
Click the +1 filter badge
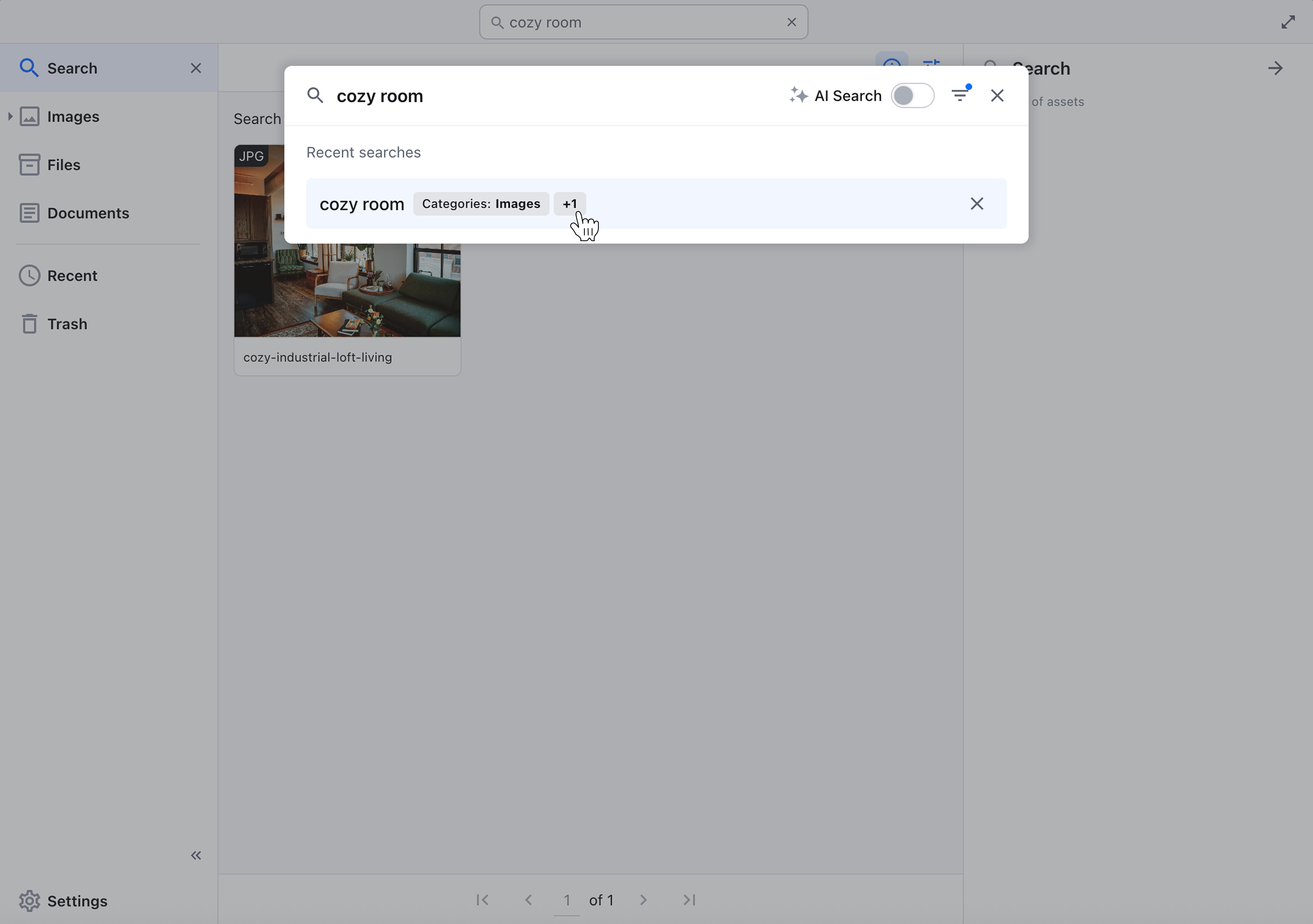point(569,204)
